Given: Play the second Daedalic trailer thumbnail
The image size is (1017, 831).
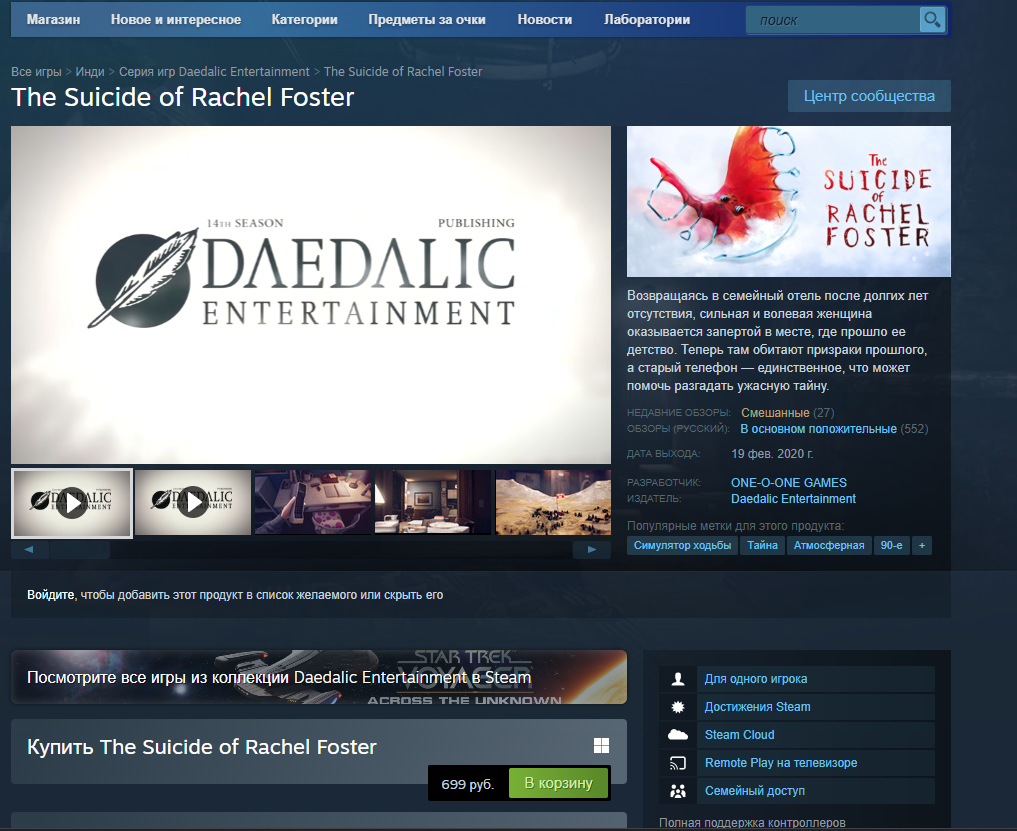Looking at the screenshot, I should [193, 503].
